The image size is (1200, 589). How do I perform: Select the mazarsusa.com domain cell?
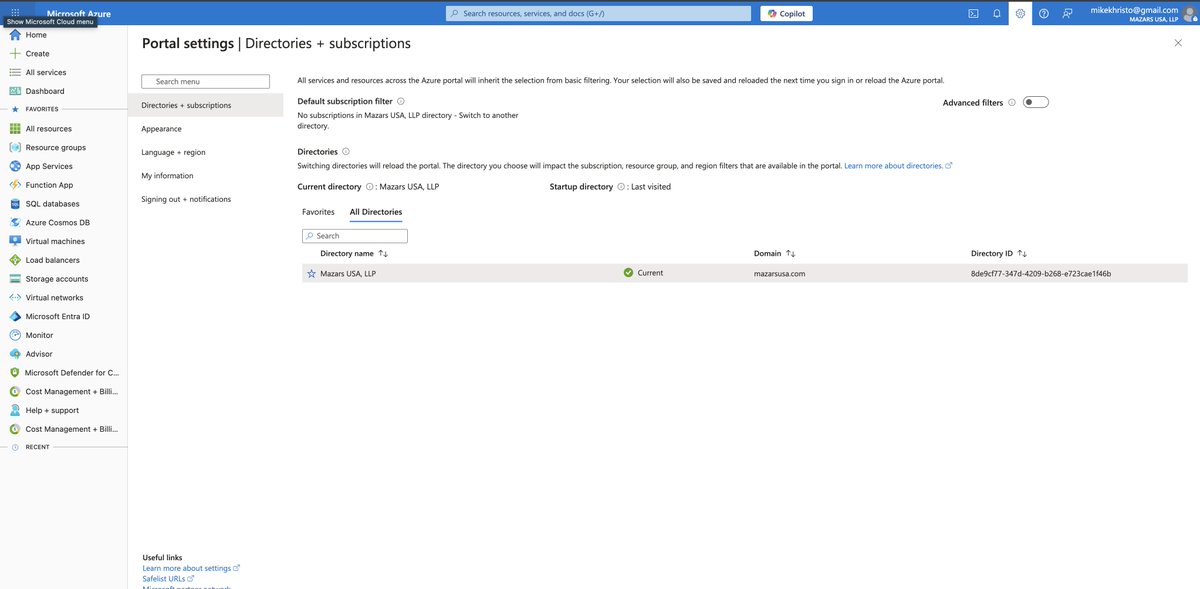coord(780,273)
